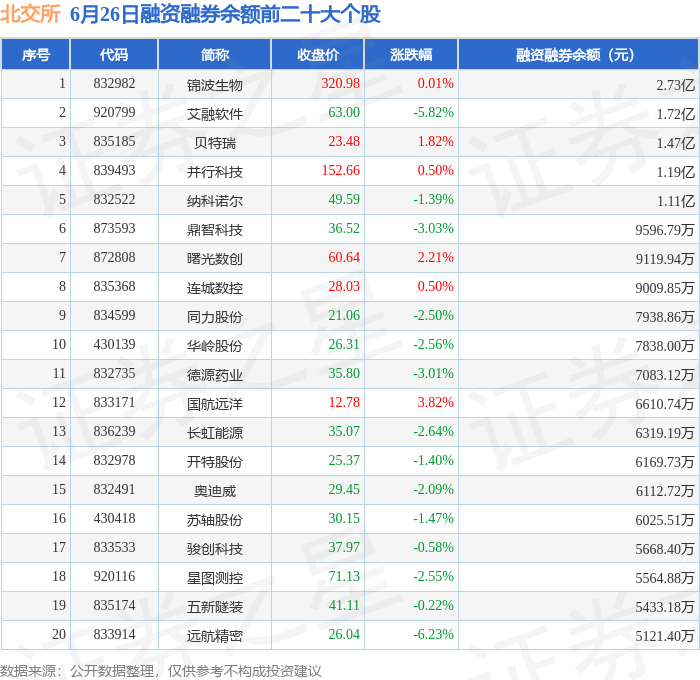Screen dimensions: 700x680
Task: Select stock name 贝特瑞
Action: (x=215, y=143)
